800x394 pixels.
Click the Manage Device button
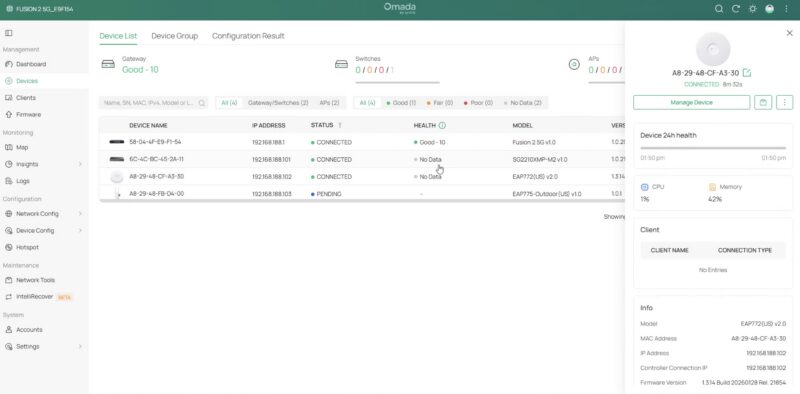pyautogui.click(x=691, y=102)
